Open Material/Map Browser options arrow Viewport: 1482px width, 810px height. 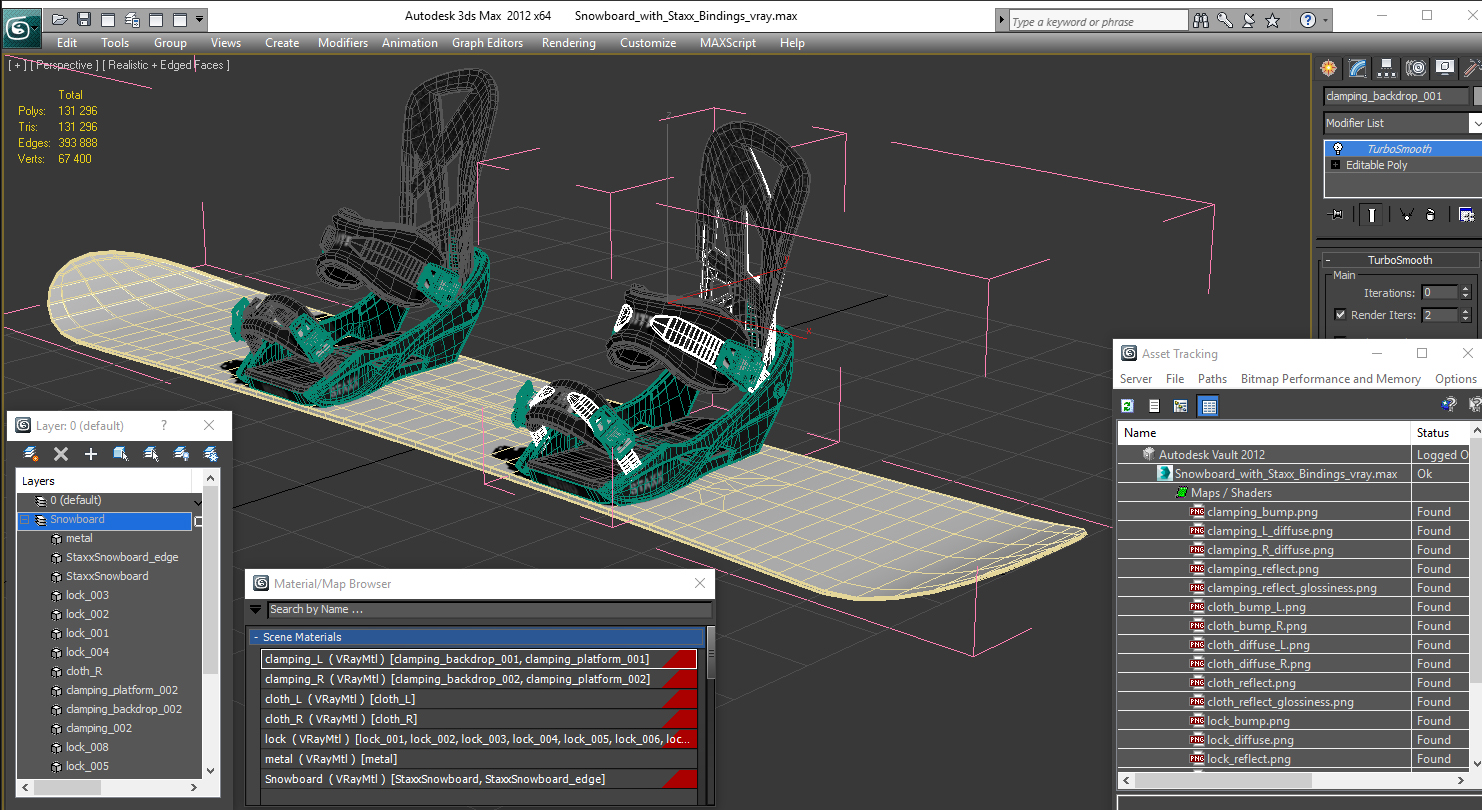[256, 609]
